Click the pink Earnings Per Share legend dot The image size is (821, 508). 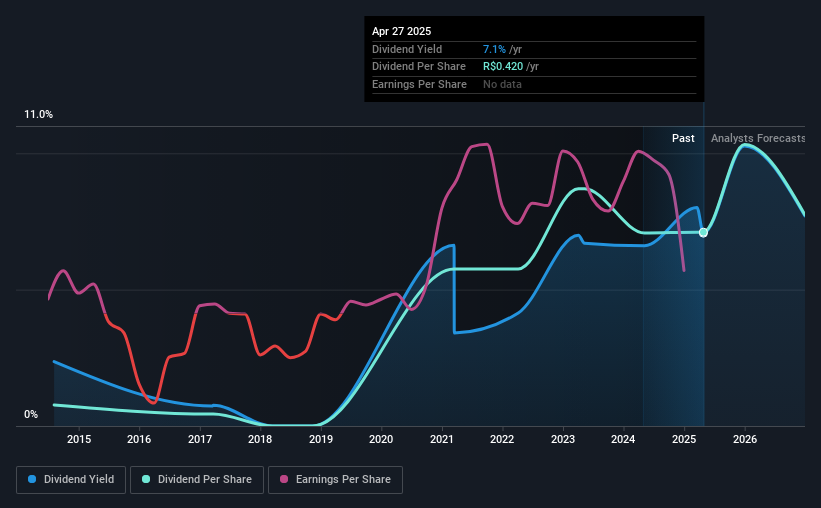pos(284,479)
